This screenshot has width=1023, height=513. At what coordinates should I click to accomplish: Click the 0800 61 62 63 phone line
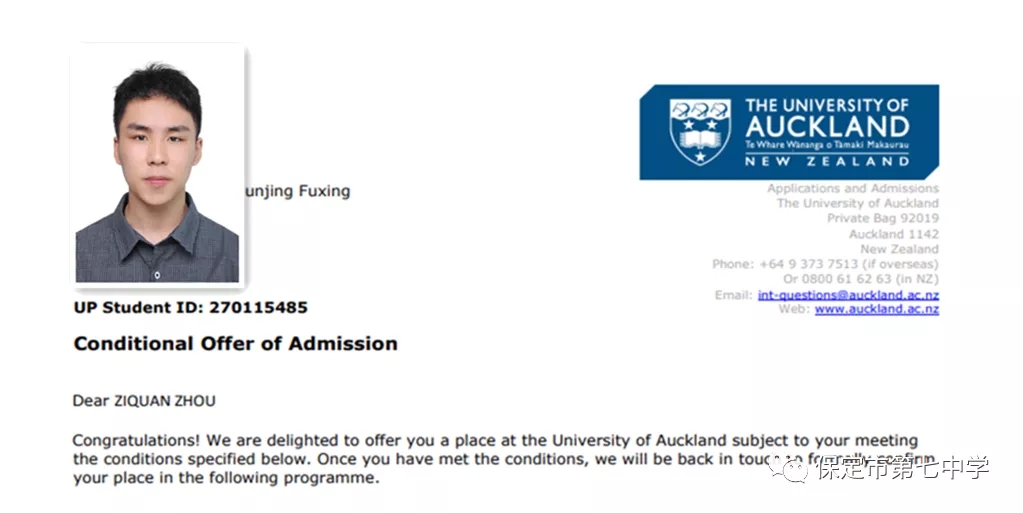point(861,279)
